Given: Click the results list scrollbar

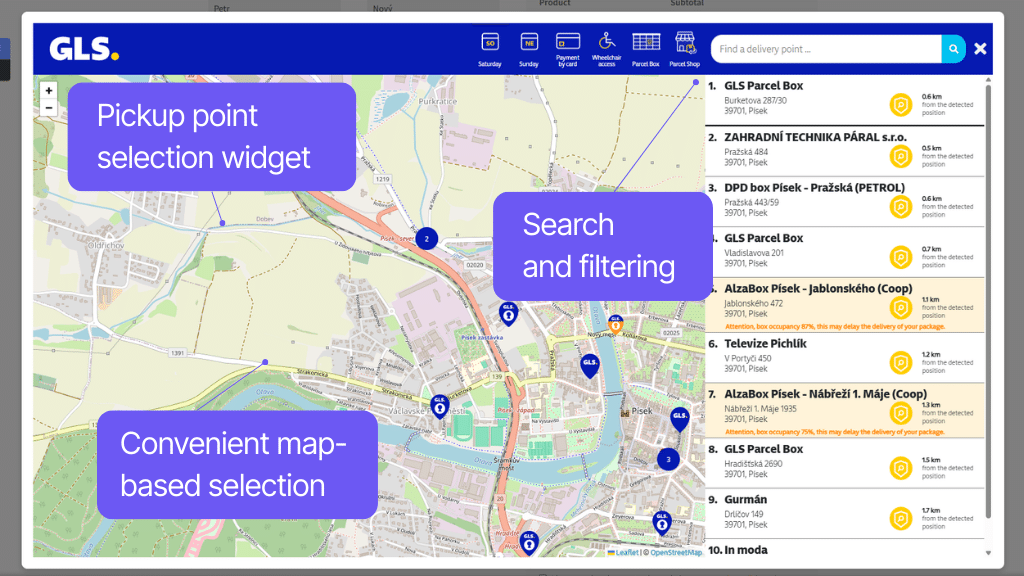Looking at the screenshot, I should (x=988, y=300).
